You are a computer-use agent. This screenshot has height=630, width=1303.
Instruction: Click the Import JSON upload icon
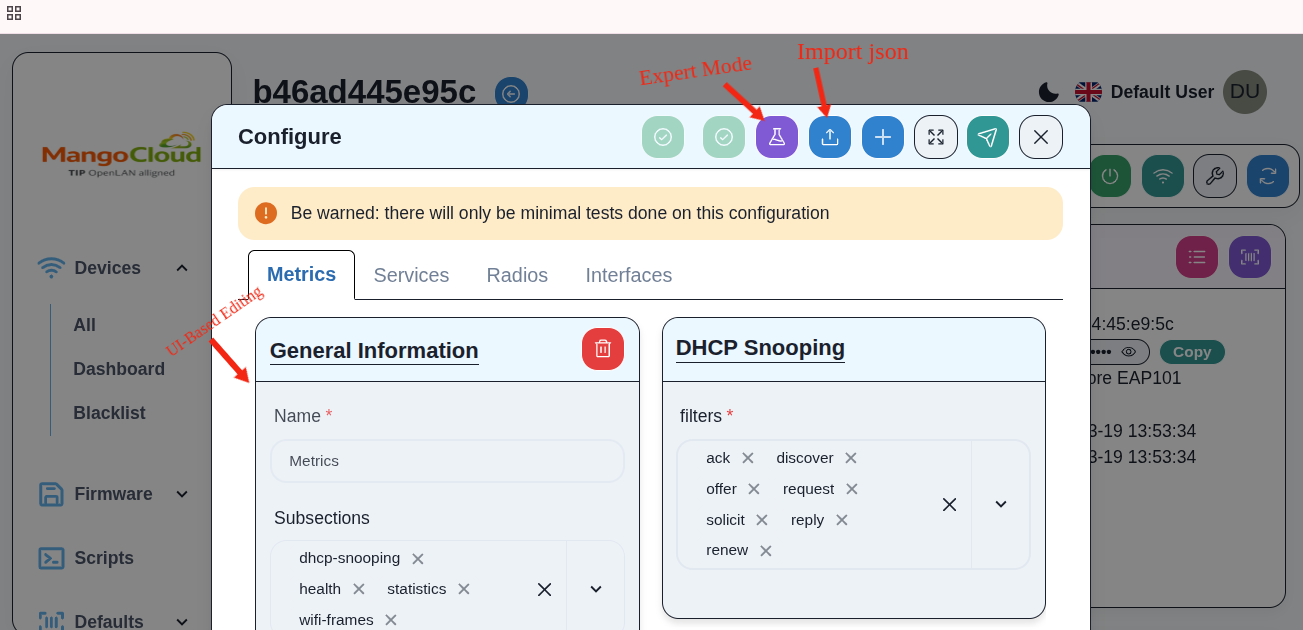click(829, 137)
